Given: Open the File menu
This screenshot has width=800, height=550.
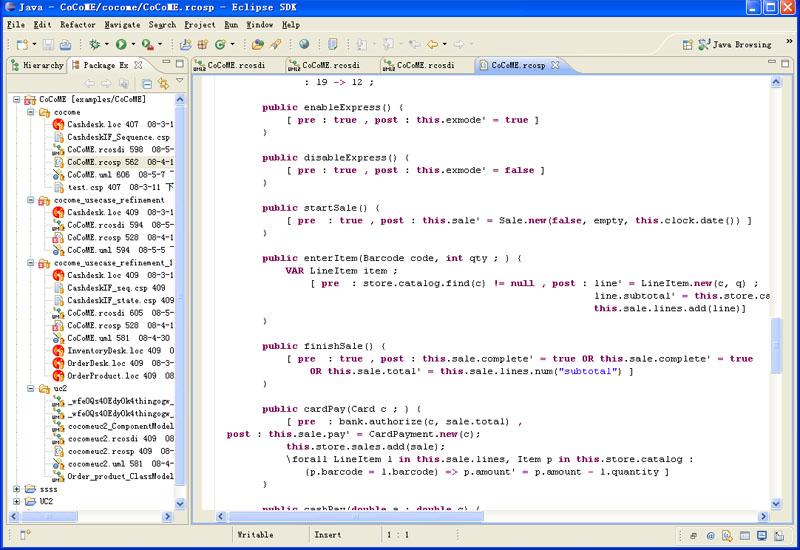Looking at the screenshot, I should pyautogui.click(x=16, y=24).
